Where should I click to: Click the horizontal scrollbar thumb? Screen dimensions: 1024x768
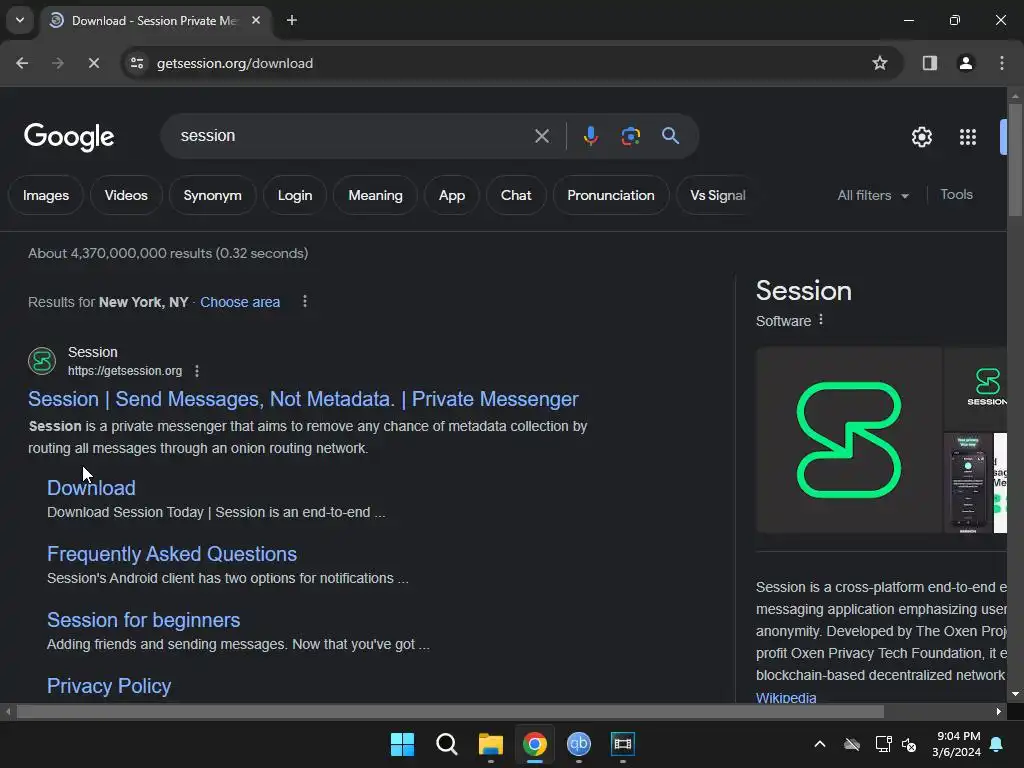[x=450, y=711]
